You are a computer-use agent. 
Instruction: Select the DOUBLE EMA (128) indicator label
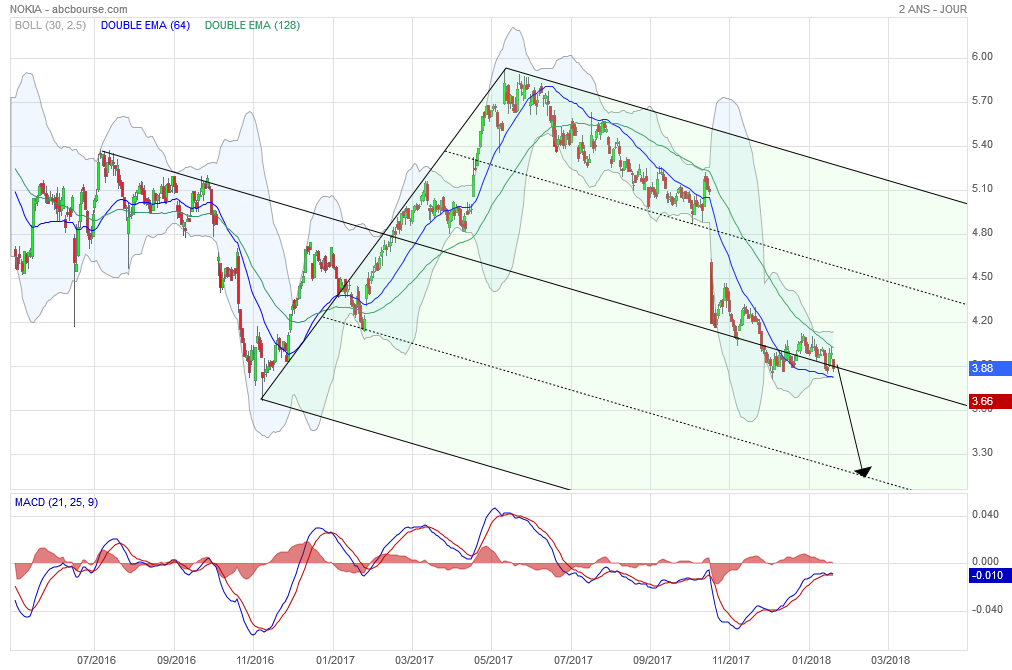pyautogui.click(x=252, y=25)
